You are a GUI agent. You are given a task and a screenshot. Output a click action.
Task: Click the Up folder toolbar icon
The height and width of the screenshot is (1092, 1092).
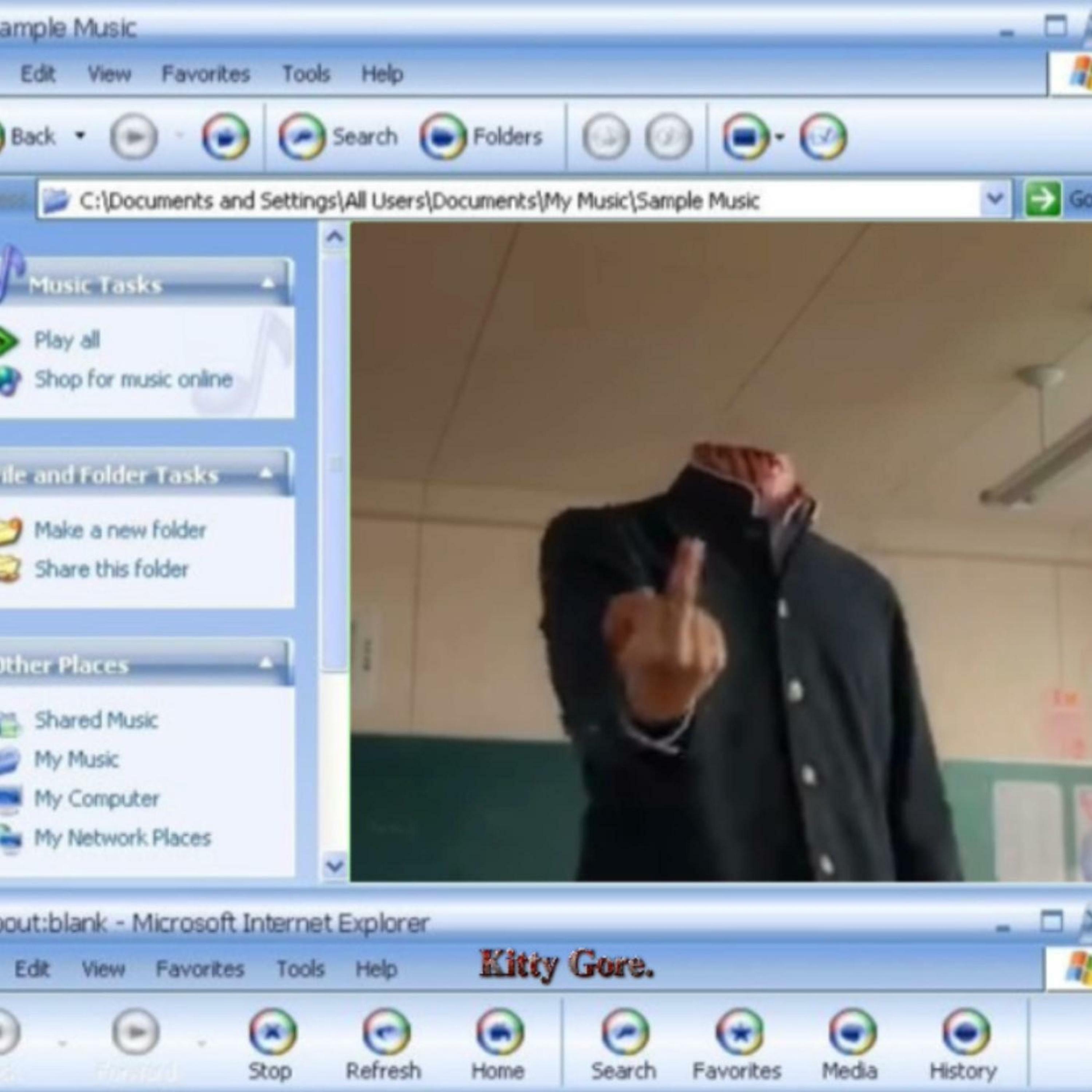tap(226, 137)
